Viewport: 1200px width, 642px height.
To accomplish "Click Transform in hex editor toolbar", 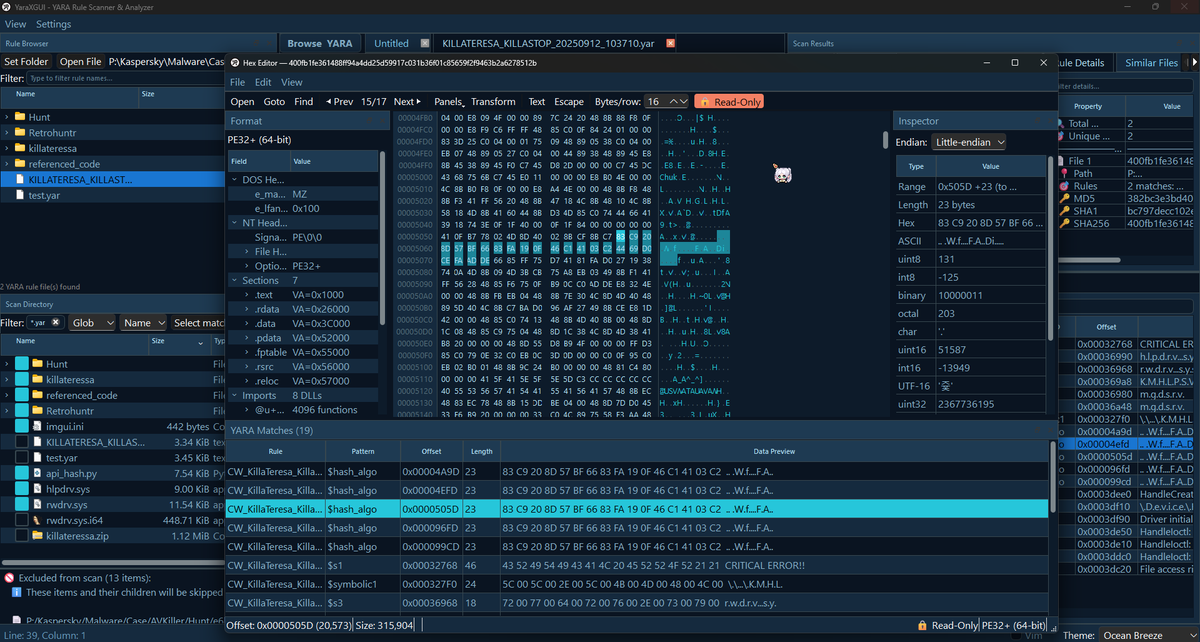I will click(x=493, y=102).
